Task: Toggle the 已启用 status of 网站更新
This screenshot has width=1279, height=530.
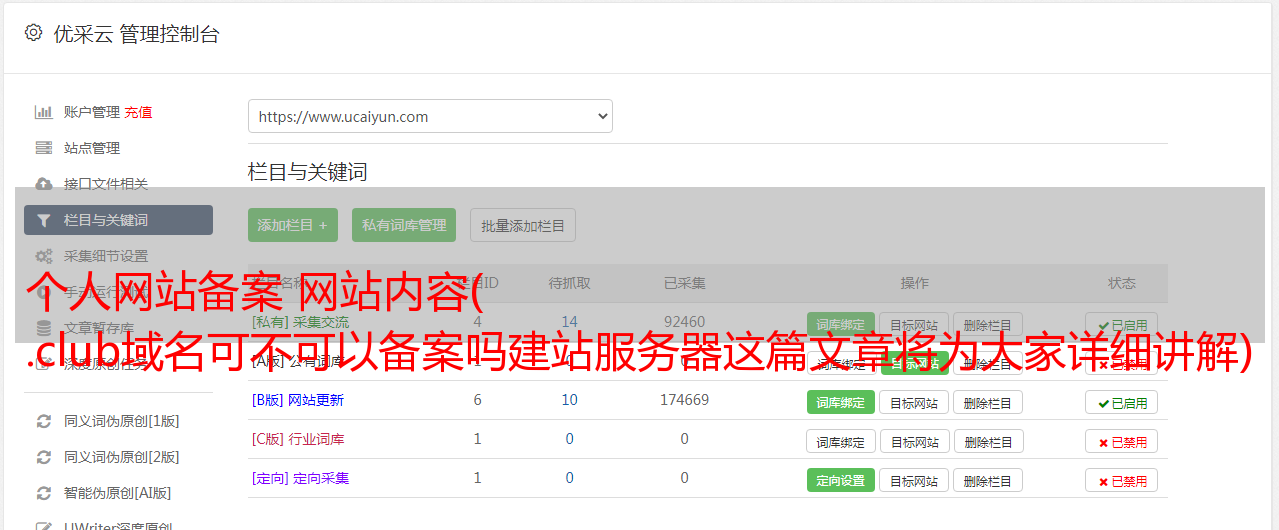Action: click(x=1122, y=402)
